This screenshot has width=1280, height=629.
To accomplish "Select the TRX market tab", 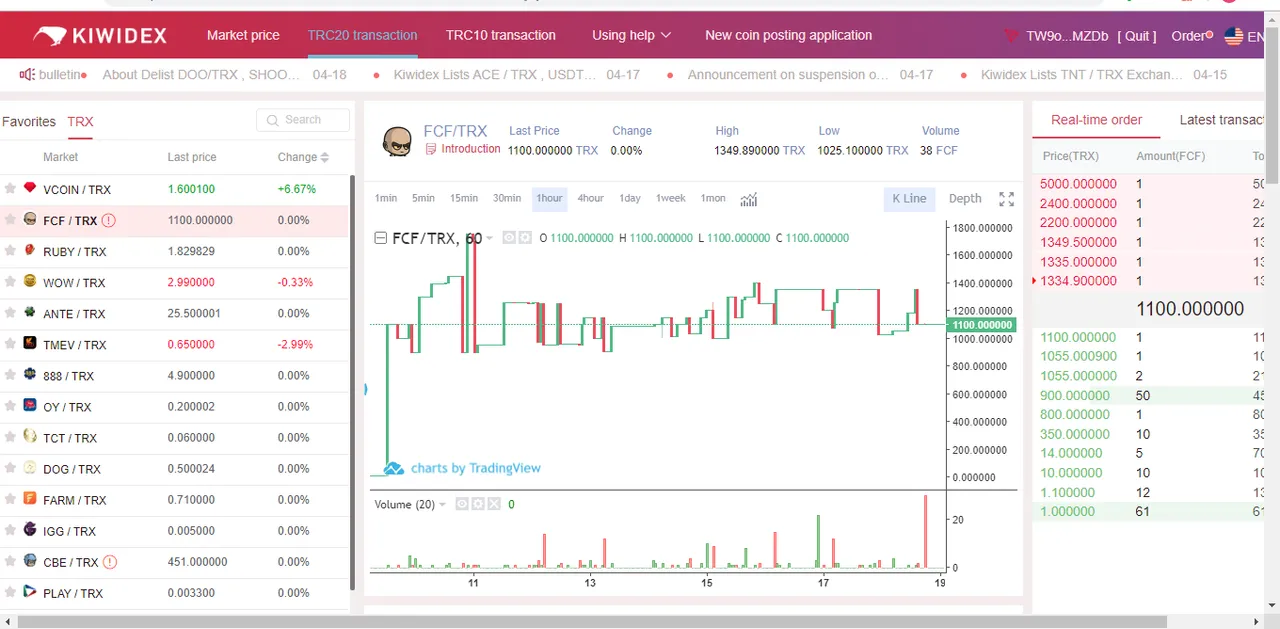I will (80, 121).
